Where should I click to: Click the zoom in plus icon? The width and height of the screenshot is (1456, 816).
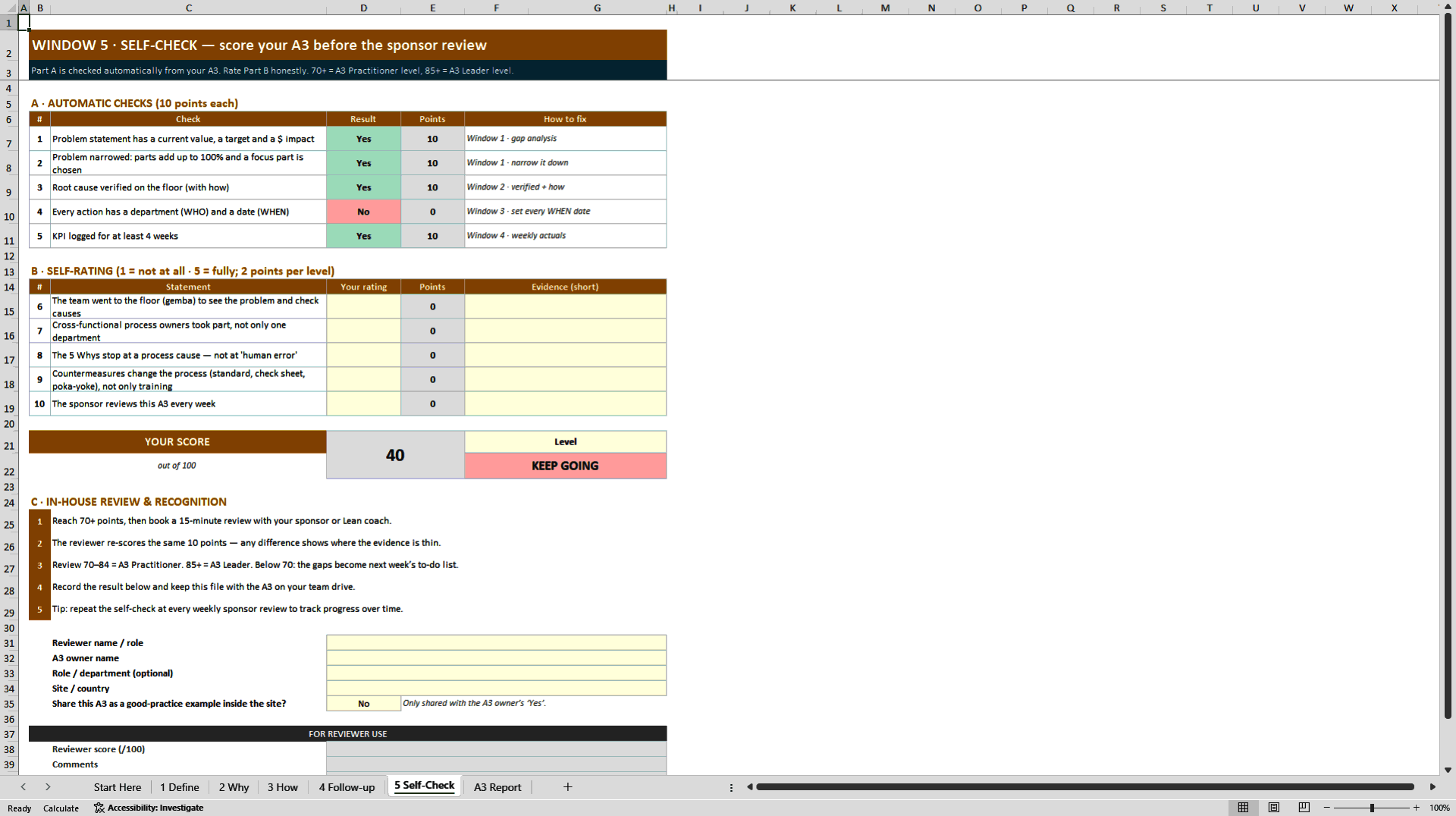tap(1416, 808)
